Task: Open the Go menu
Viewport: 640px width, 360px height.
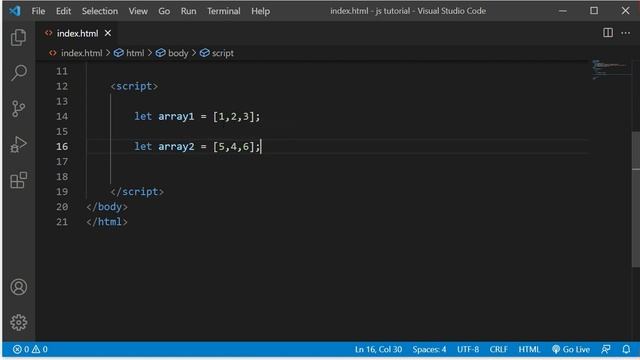Action: pos(164,11)
